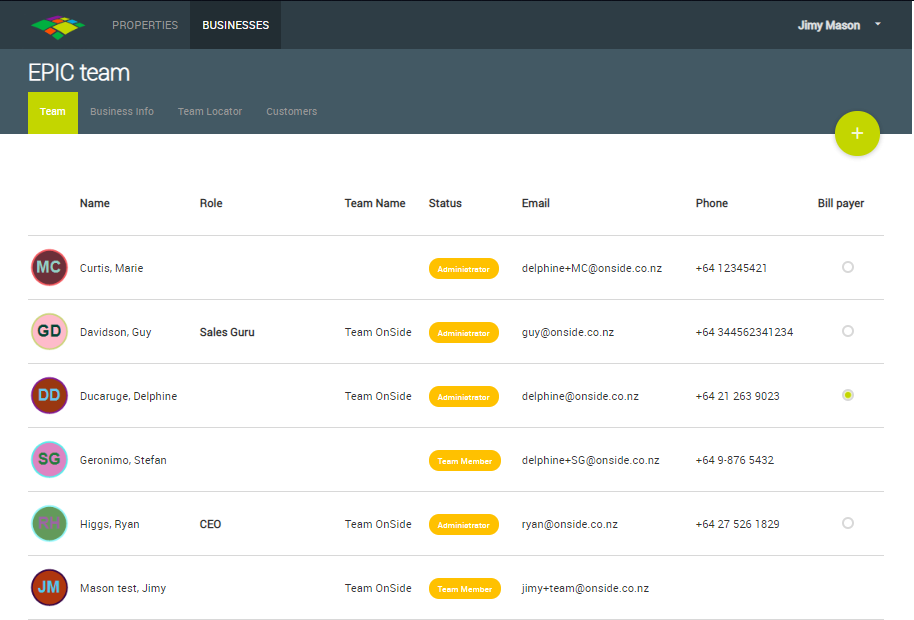Click Guy Davidson's GD avatar
This screenshot has height=620, width=914.
(49, 332)
